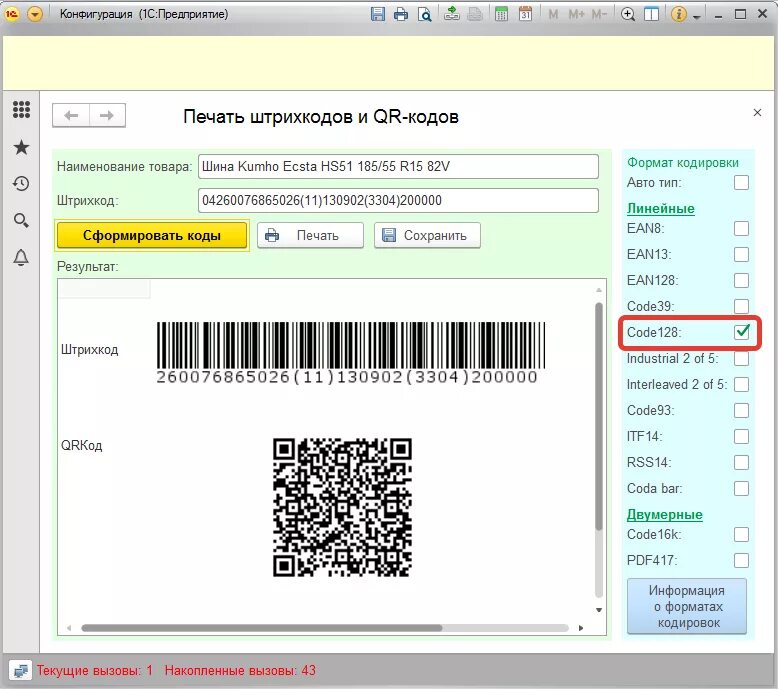Click the generated QR code image

click(x=342, y=507)
